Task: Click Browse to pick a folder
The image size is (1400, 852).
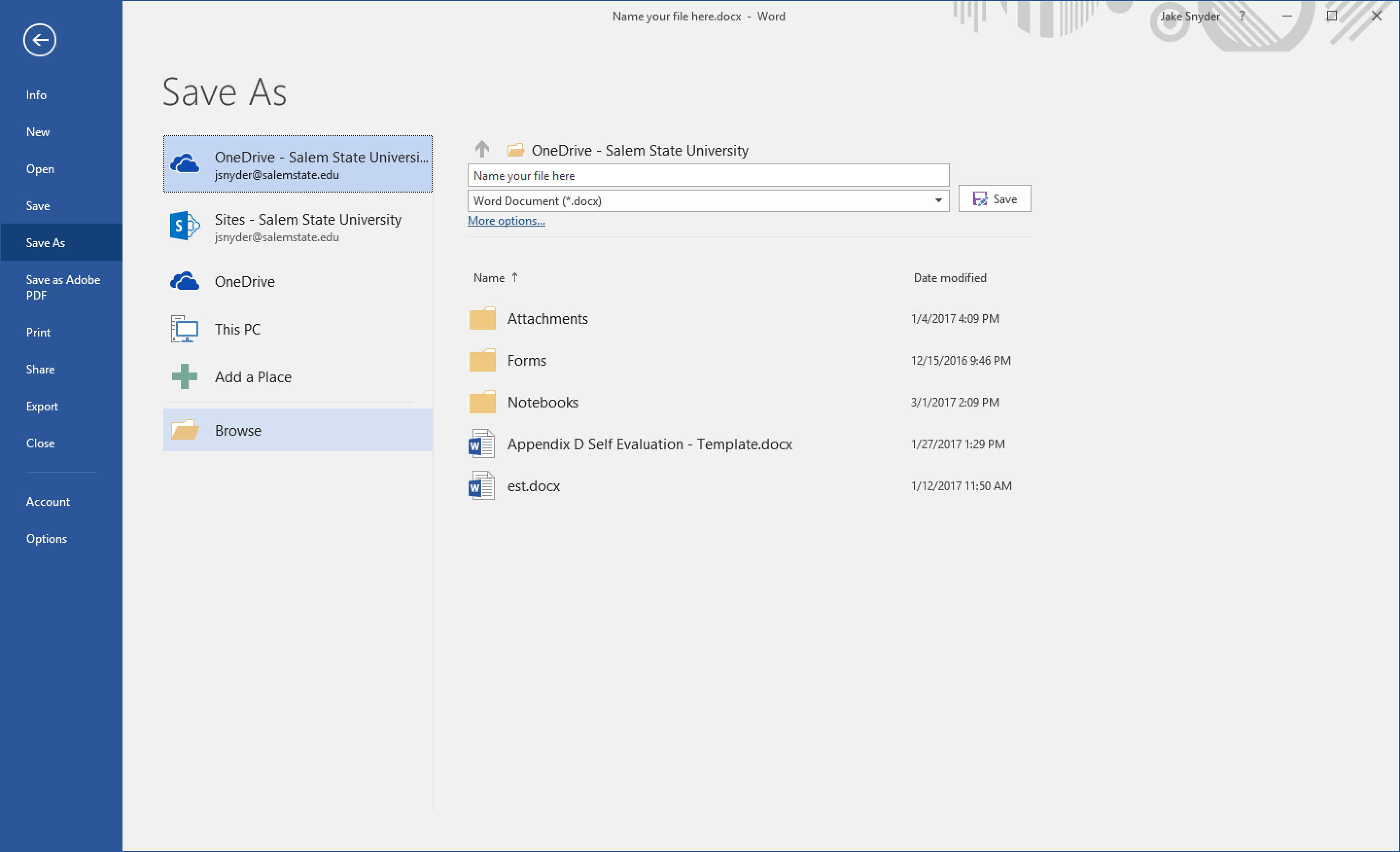Action: [x=297, y=430]
